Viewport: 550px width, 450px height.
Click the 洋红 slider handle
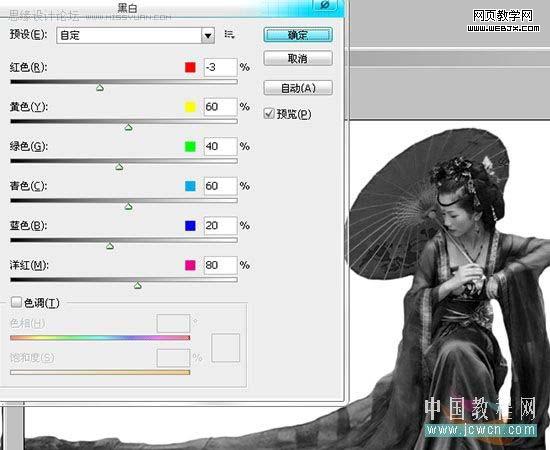point(138,286)
